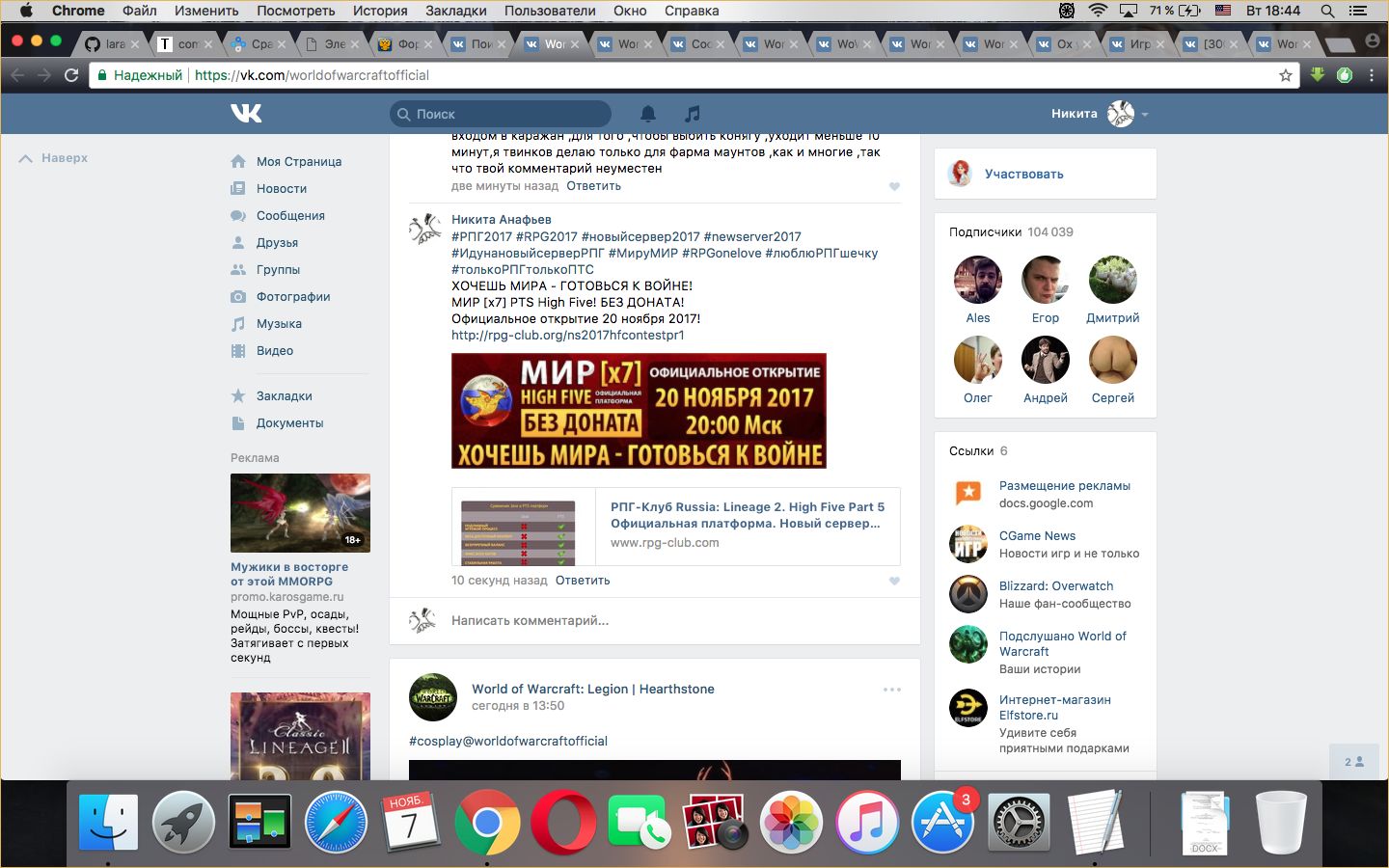Open Подслушано World of Warcraft link

(1063, 644)
